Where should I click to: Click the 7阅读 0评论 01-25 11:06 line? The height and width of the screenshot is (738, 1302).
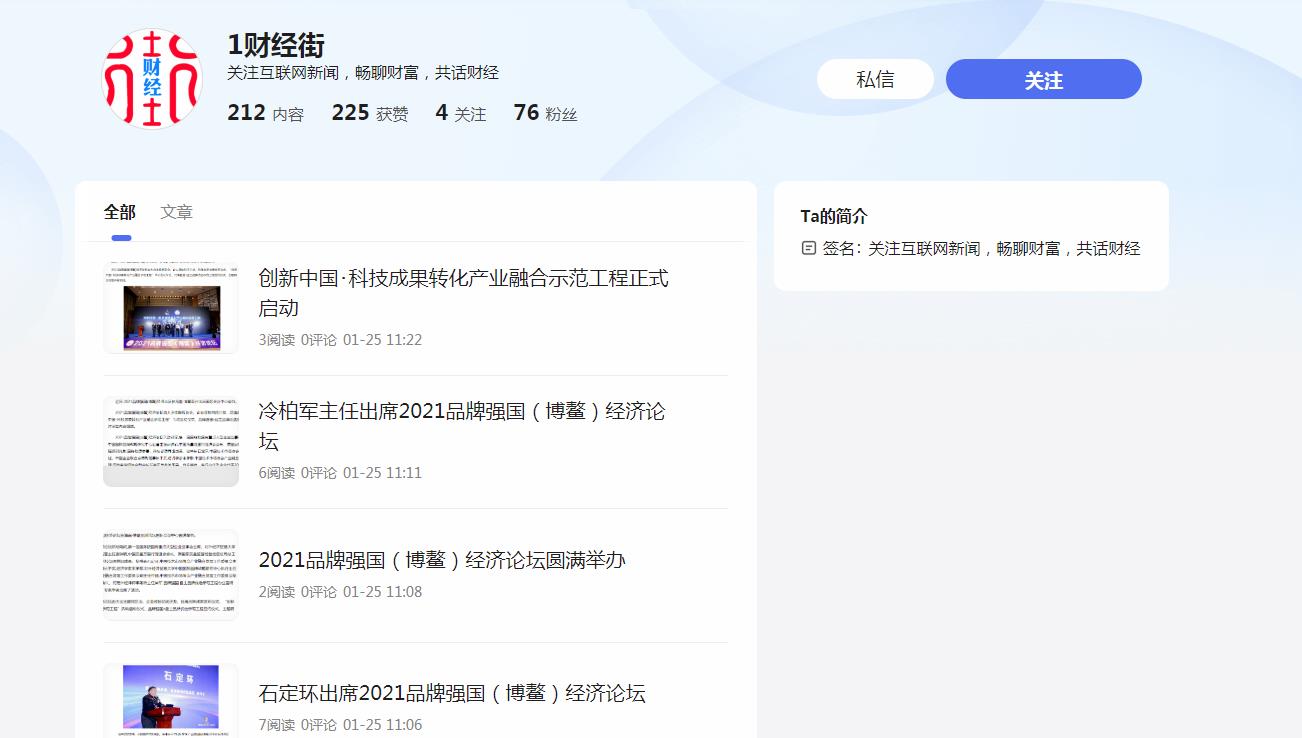coord(340,725)
